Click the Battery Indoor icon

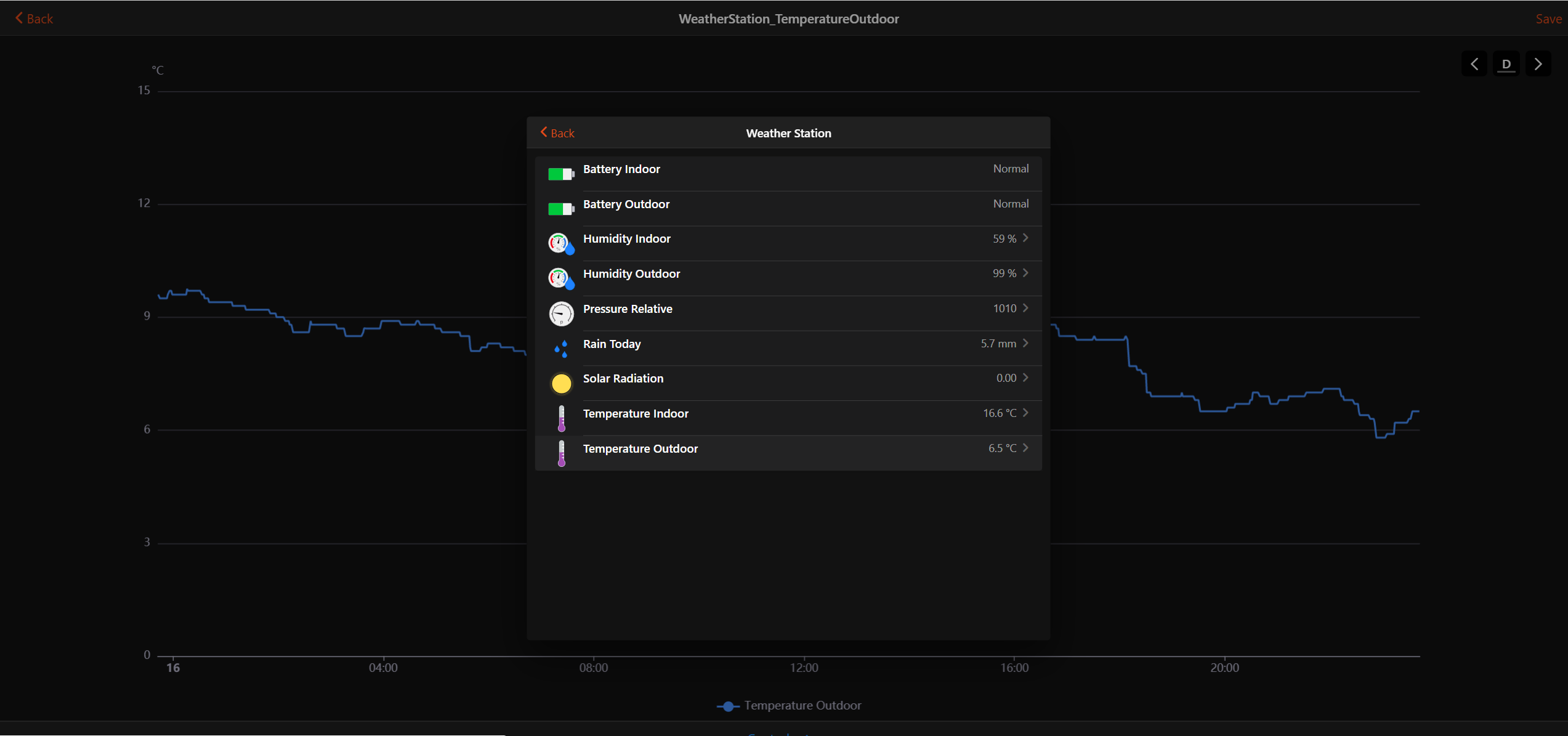561,174
